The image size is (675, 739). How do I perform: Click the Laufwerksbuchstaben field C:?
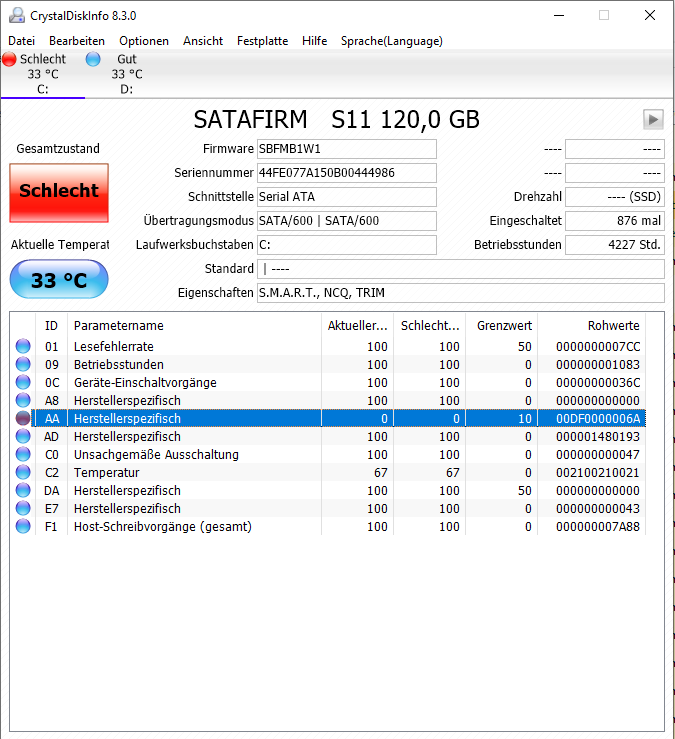346,245
